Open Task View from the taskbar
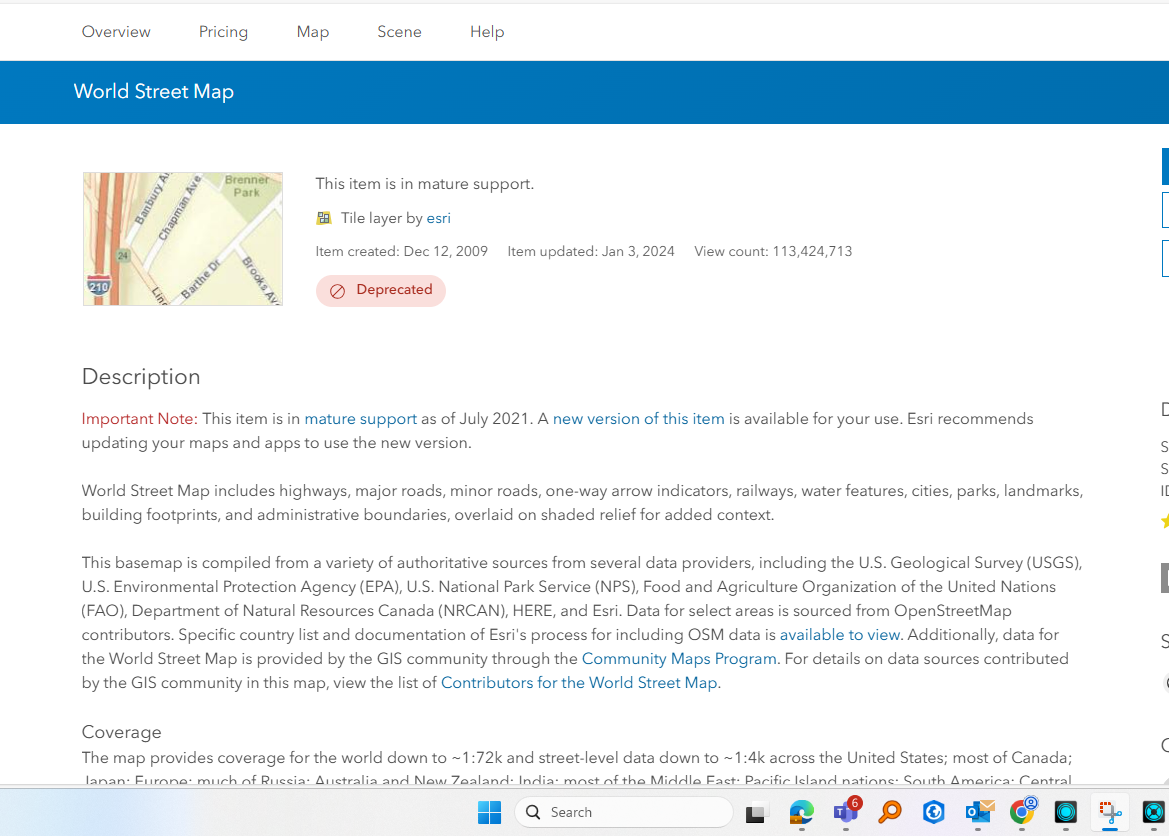This screenshot has width=1169, height=836. 755,812
